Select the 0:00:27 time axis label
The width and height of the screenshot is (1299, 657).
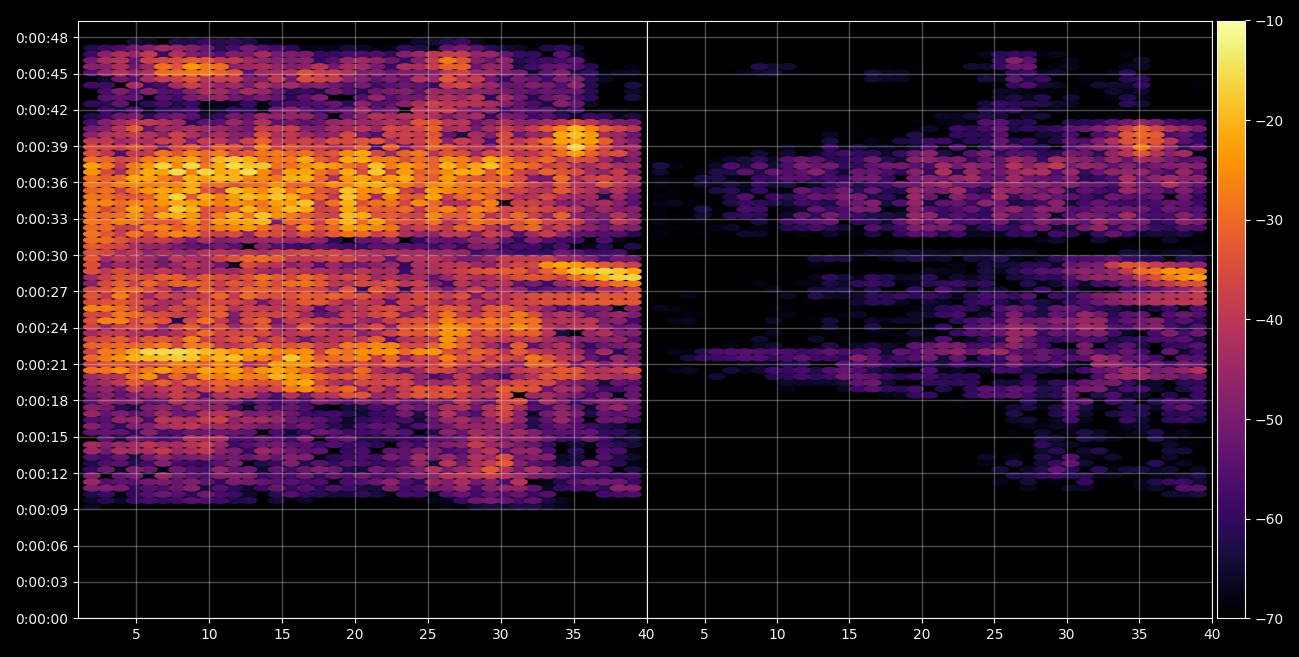pyautogui.click(x=42, y=292)
